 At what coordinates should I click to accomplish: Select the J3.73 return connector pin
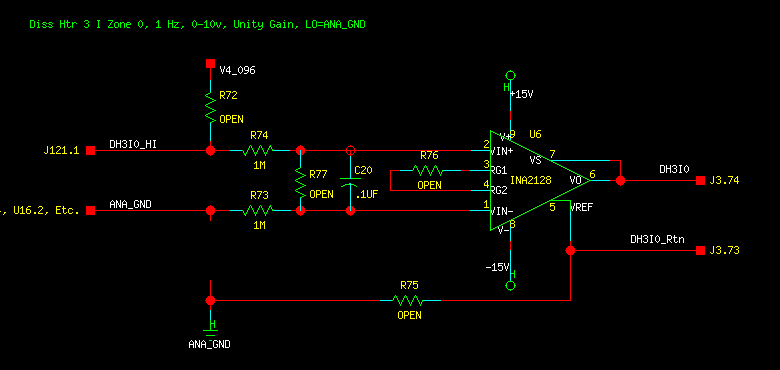click(x=700, y=250)
